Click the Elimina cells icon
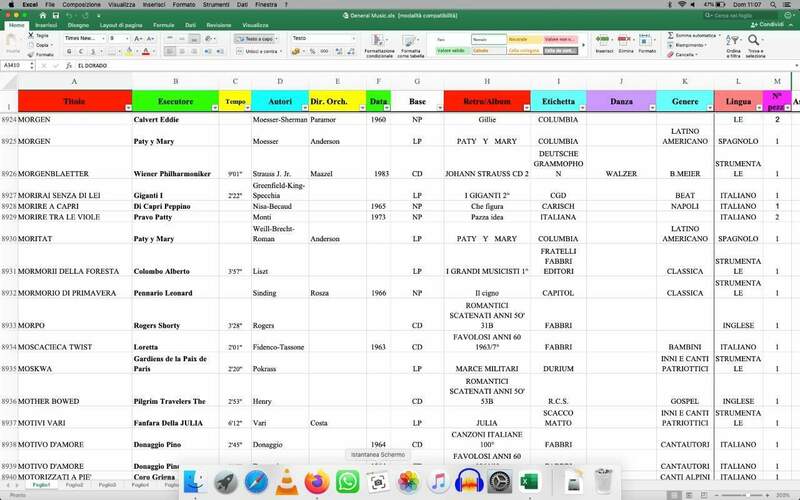The width and height of the screenshot is (800, 500). (x=627, y=41)
